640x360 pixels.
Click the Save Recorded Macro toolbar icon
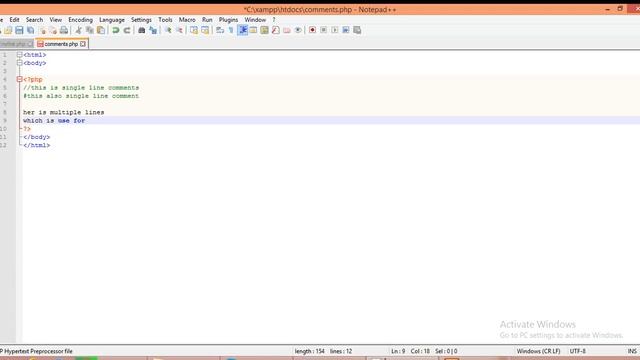357,30
